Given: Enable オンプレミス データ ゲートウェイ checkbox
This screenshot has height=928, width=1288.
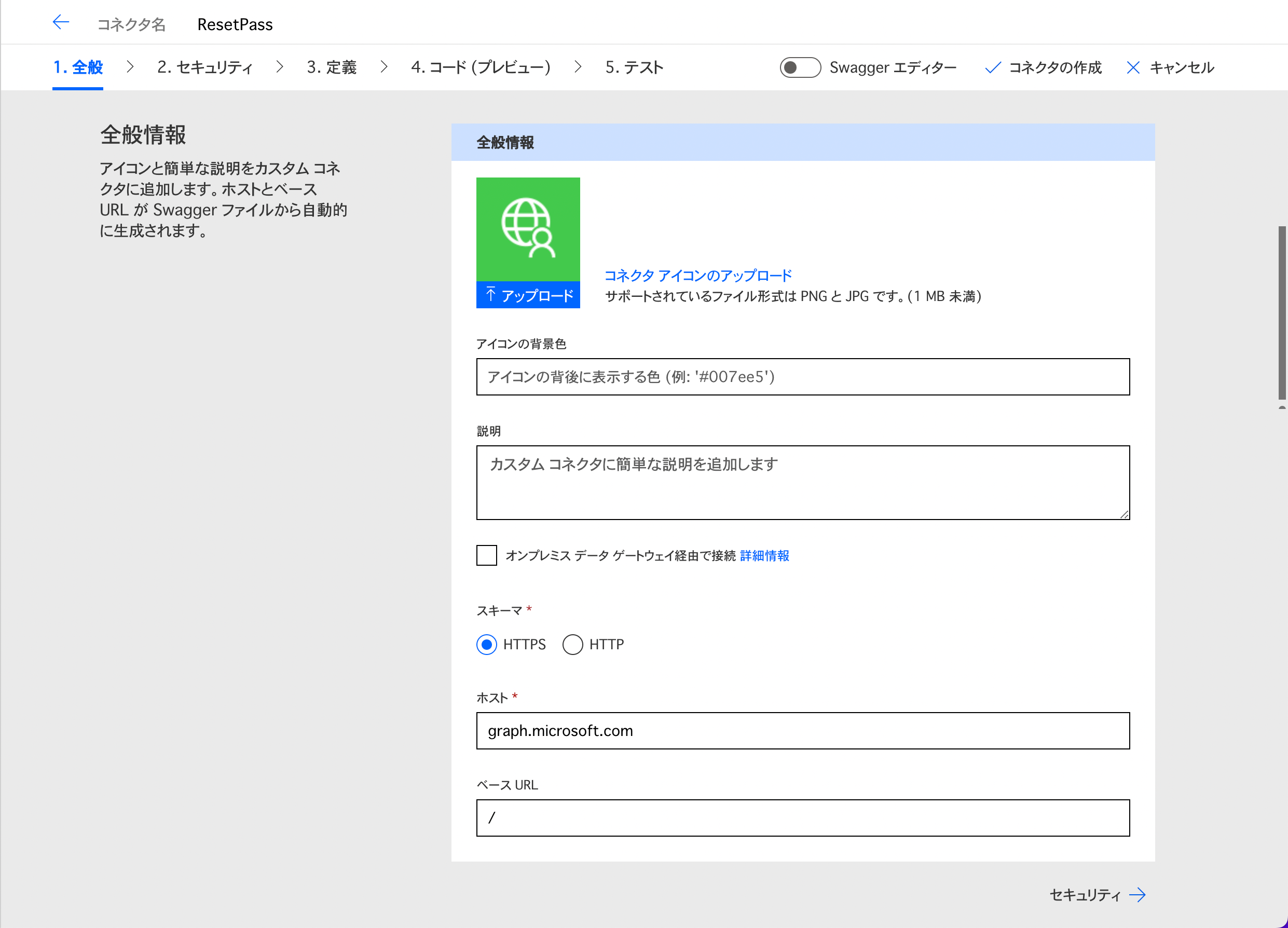Looking at the screenshot, I should pos(487,555).
